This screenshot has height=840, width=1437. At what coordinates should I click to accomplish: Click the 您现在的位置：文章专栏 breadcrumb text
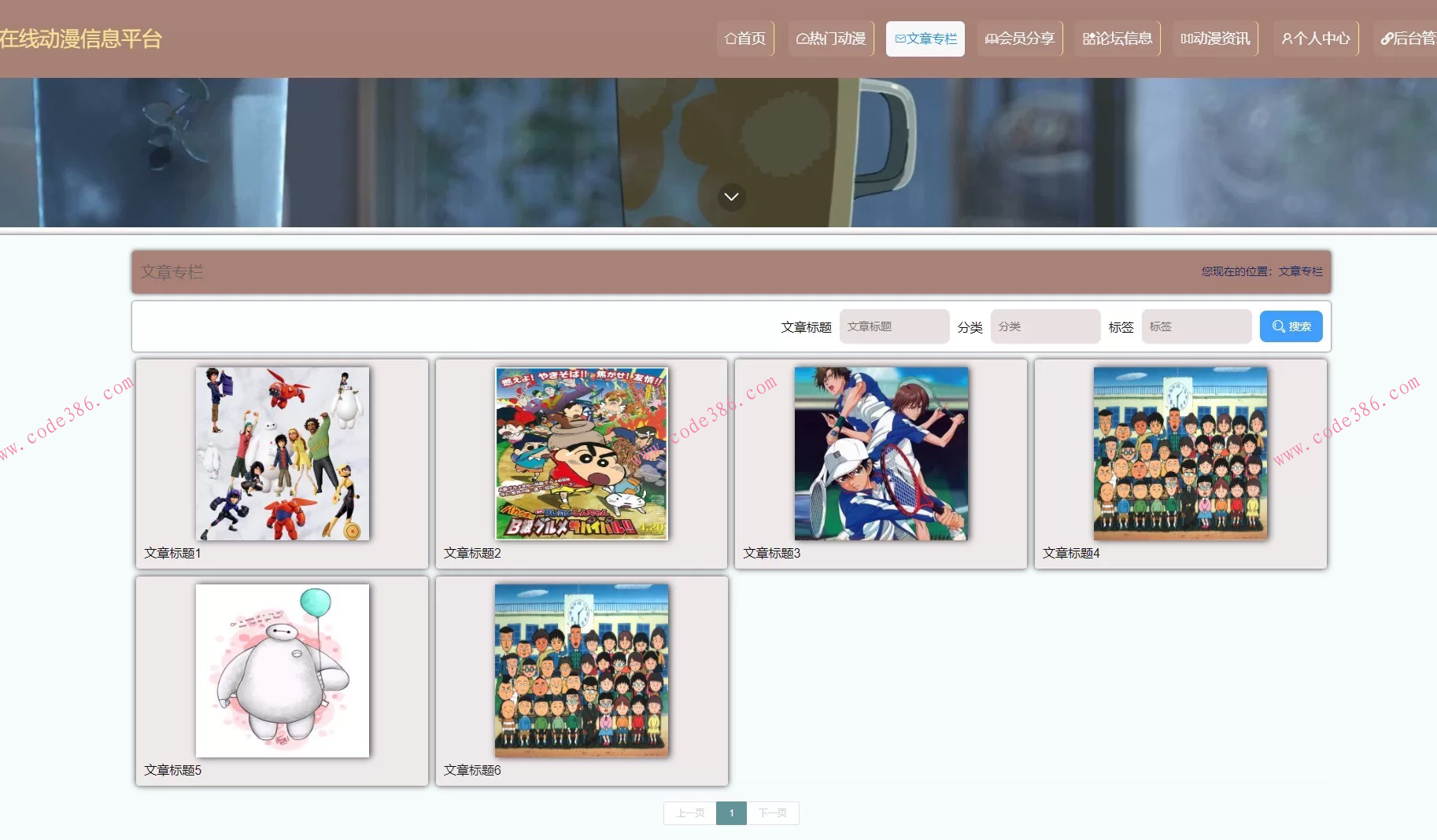(x=1262, y=271)
